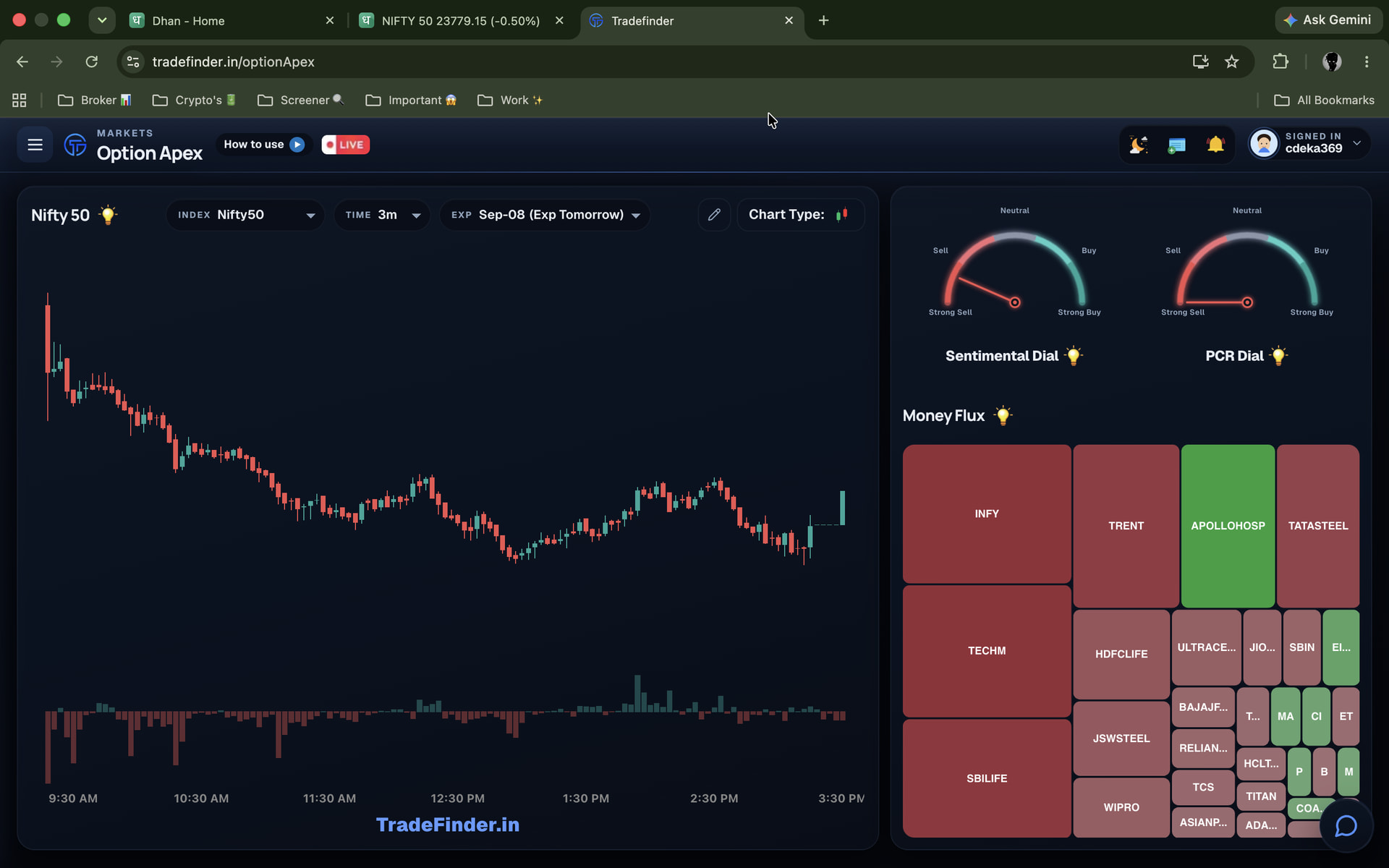1389x868 pixels.
Task: Click the install app icon
Action: pyautogui.click(x=1201, y=61)
